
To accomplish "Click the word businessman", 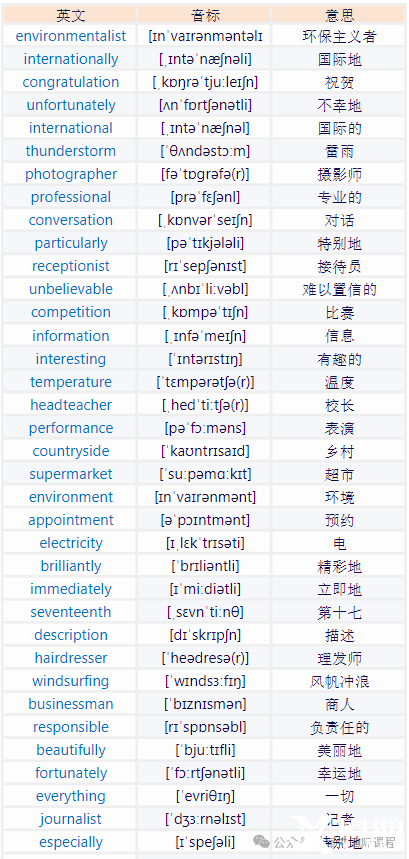I will 71,704.
